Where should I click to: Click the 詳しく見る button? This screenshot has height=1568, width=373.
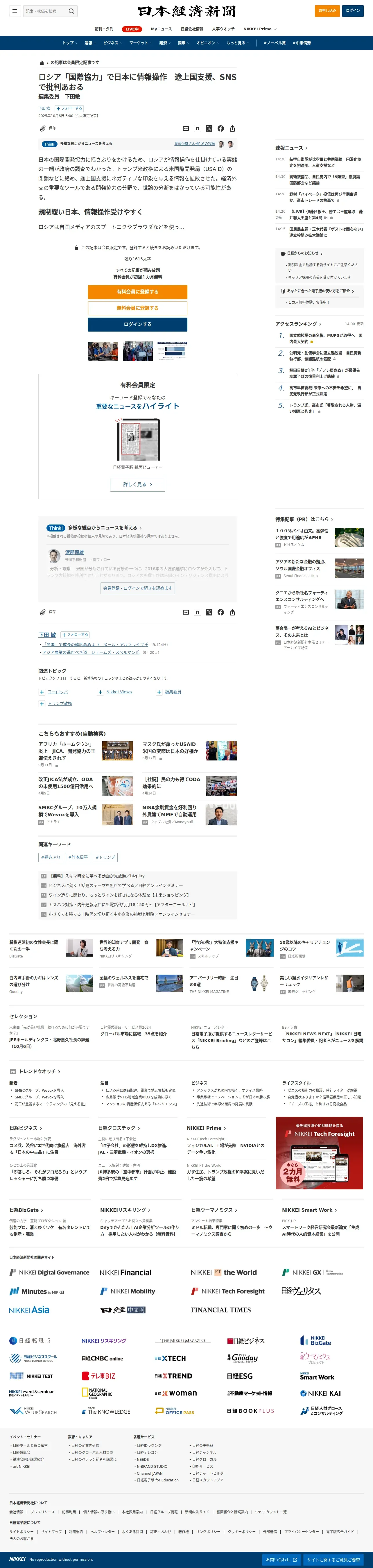[137, 484]
